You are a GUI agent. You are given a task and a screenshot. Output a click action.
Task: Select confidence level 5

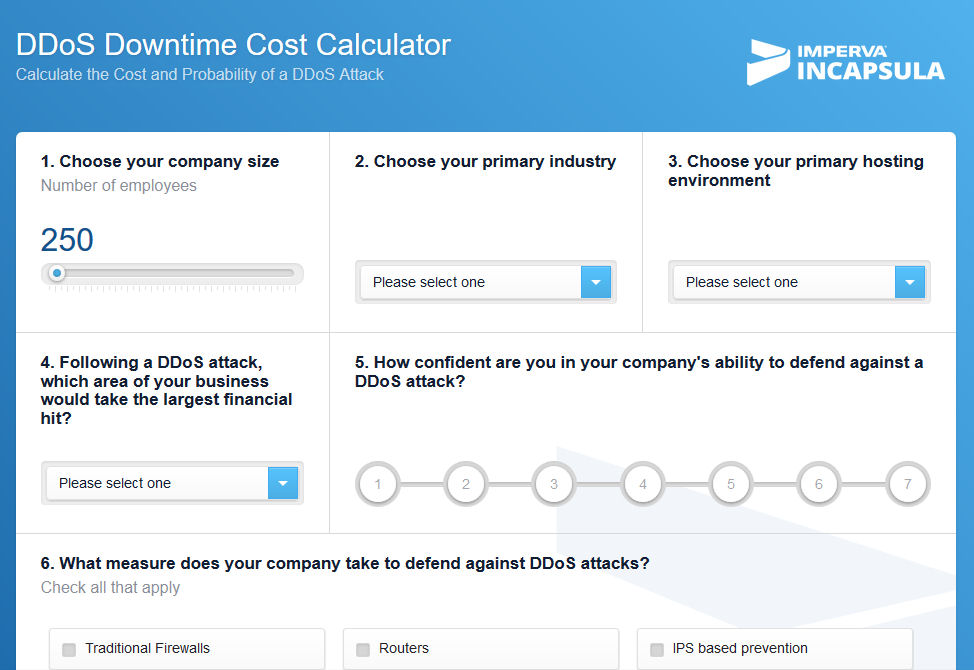731,484
